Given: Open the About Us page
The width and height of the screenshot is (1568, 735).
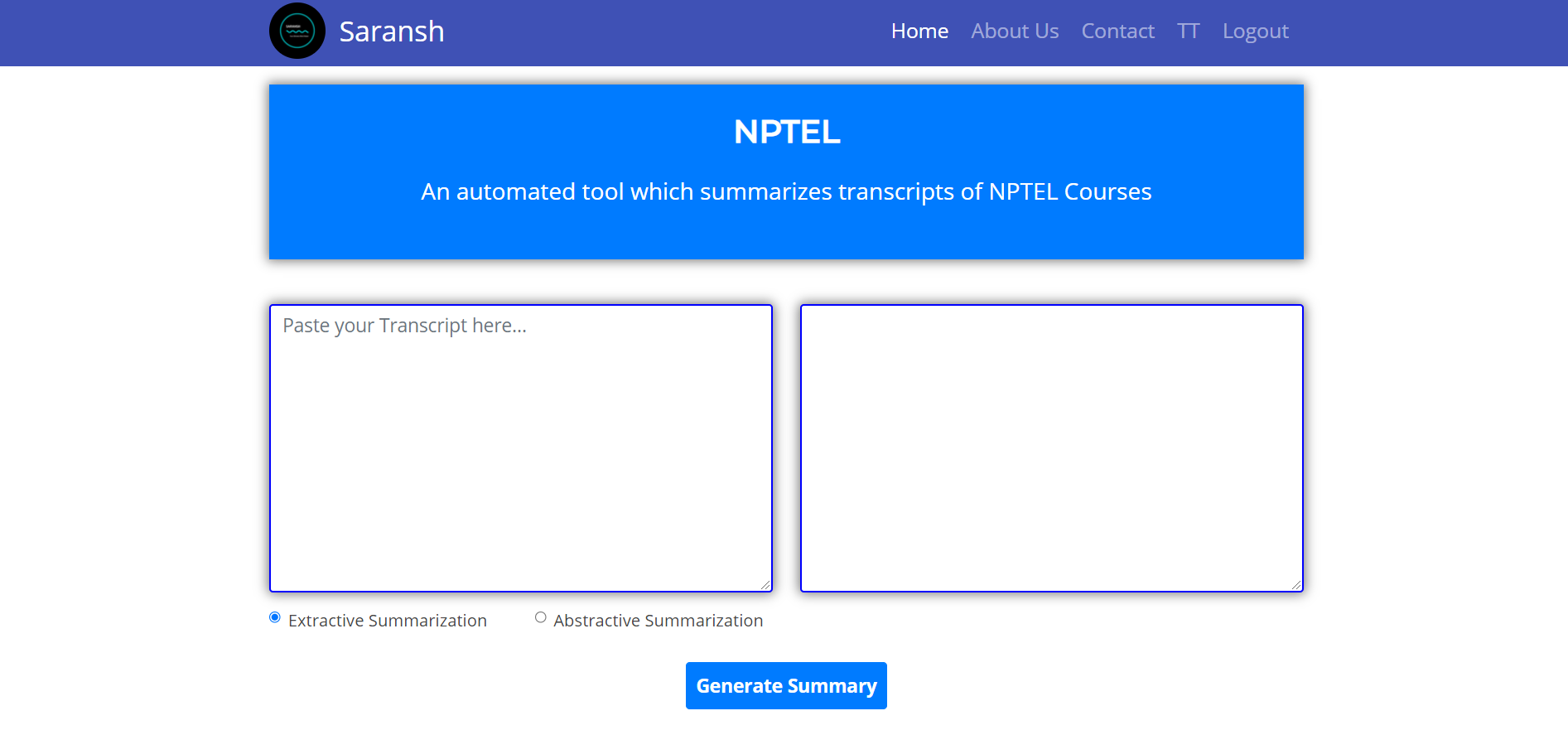Looking at the screenshot, I should 1015,31.
